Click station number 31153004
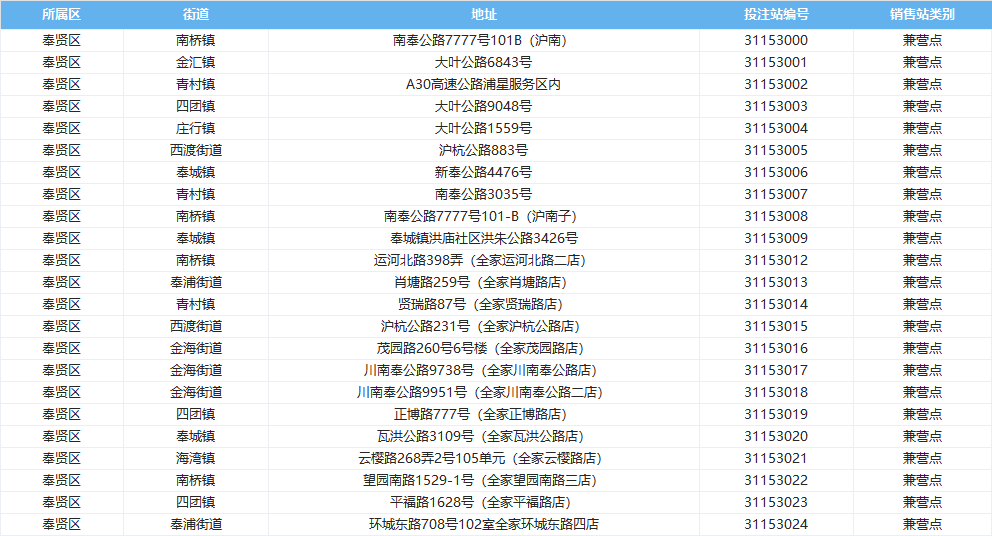 [776, 128]
